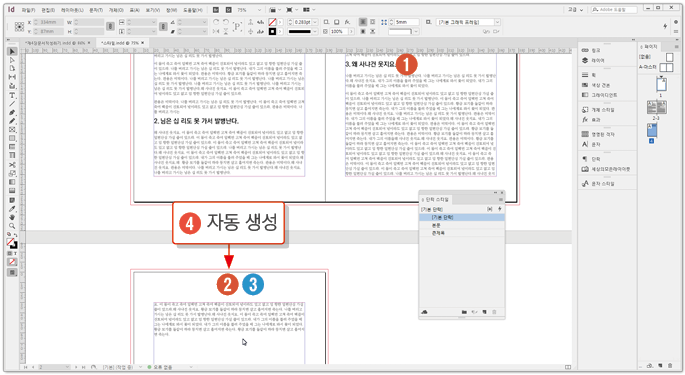Image resolution: width=685 pixels, height=375 pixels.
Task: Select the Eyedropper tool
Action: 12,208
